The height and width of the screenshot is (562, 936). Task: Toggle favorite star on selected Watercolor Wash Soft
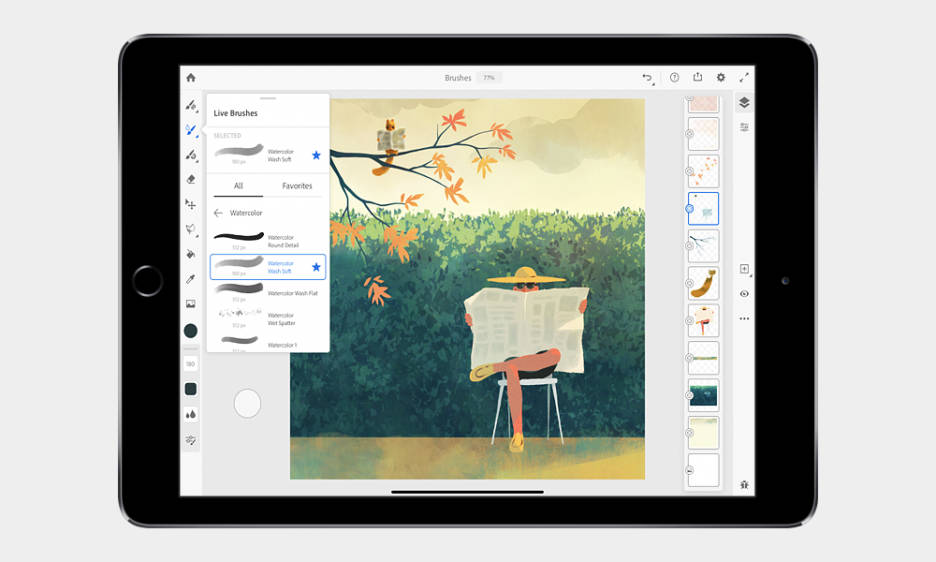(316, 155)
